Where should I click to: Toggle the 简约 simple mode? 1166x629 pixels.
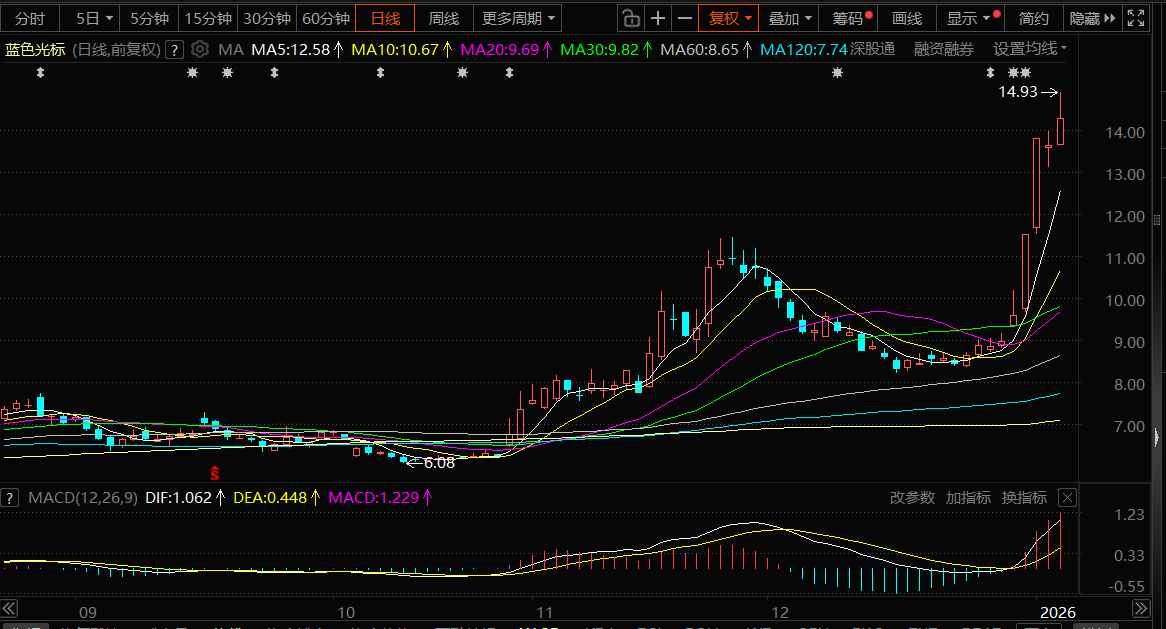(x=1033, y=18)
